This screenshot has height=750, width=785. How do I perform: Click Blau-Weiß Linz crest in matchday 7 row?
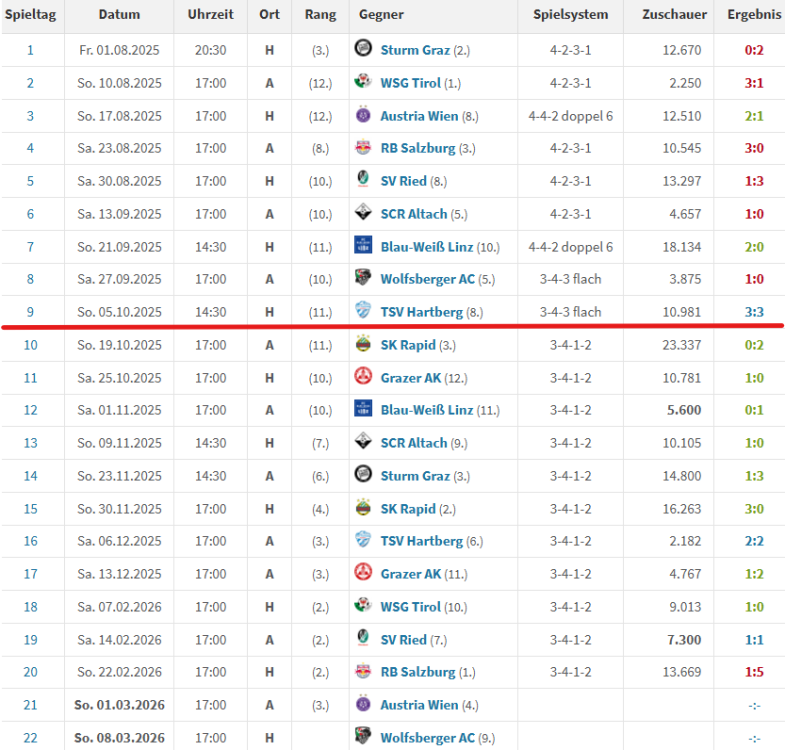pyautogui.click(x=364, y=246)
